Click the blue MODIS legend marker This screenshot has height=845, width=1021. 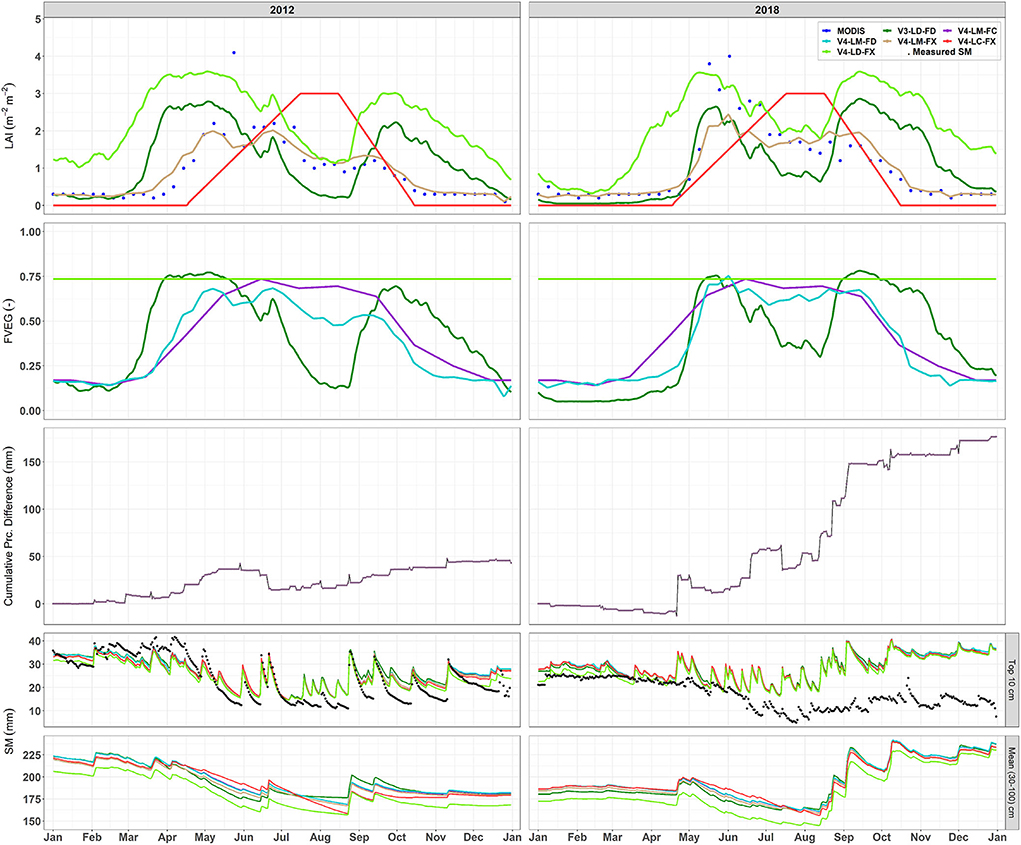pyautogui.click(x=827, y=31)
